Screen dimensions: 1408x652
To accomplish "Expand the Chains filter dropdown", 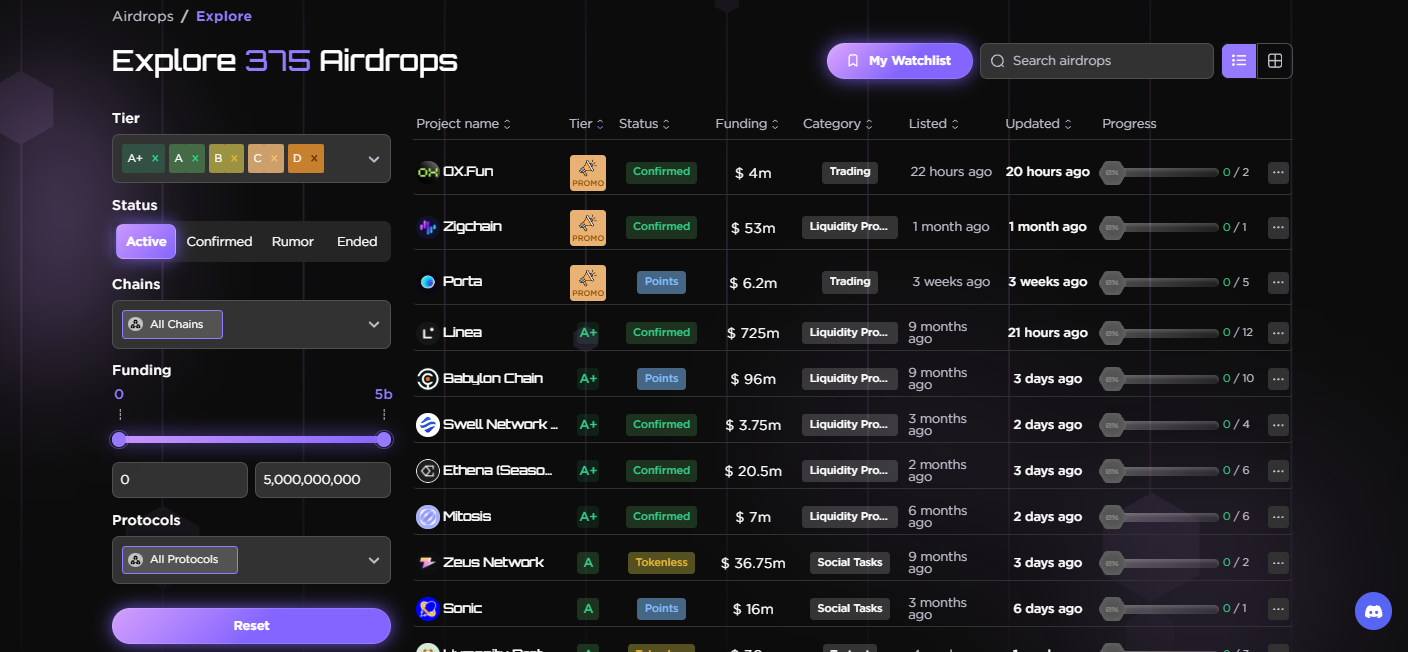I will (374, 325).
